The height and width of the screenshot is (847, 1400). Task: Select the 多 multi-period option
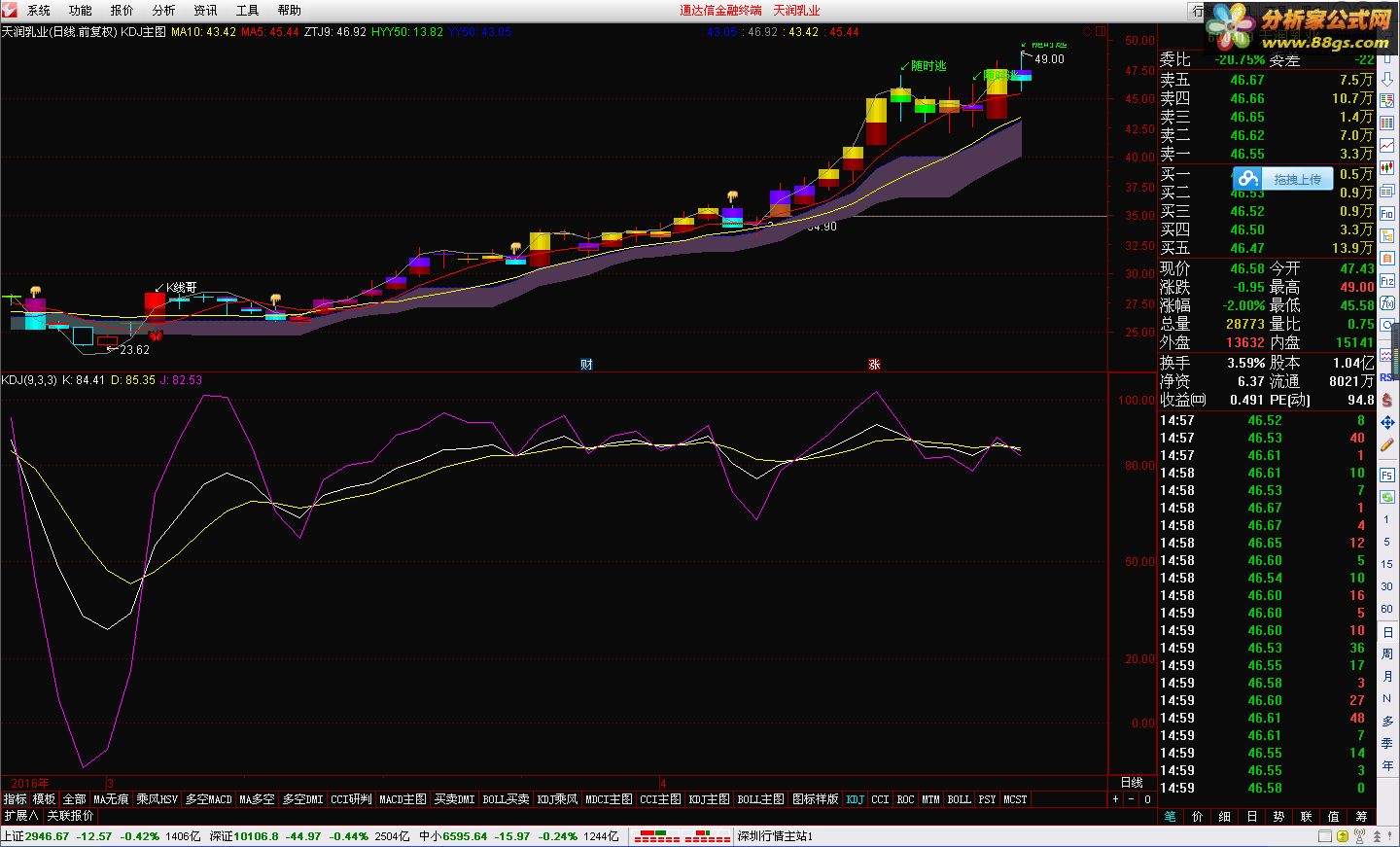pyautogui.click(x=1387, y=721)
